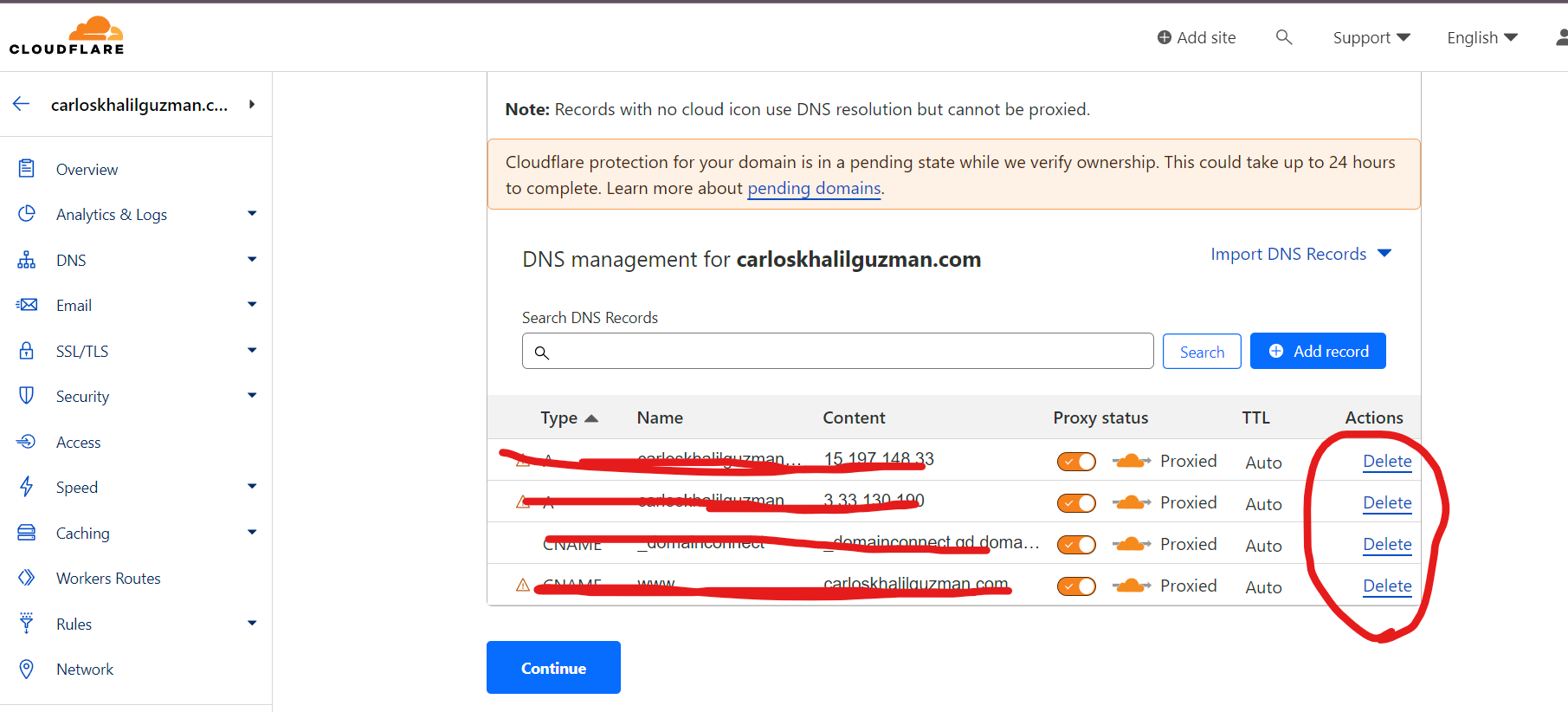Click the Proxy status column header

coord(1100,417)
